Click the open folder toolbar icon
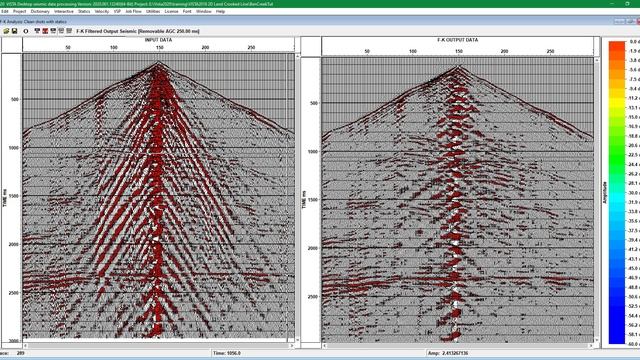 pos(6,31)
